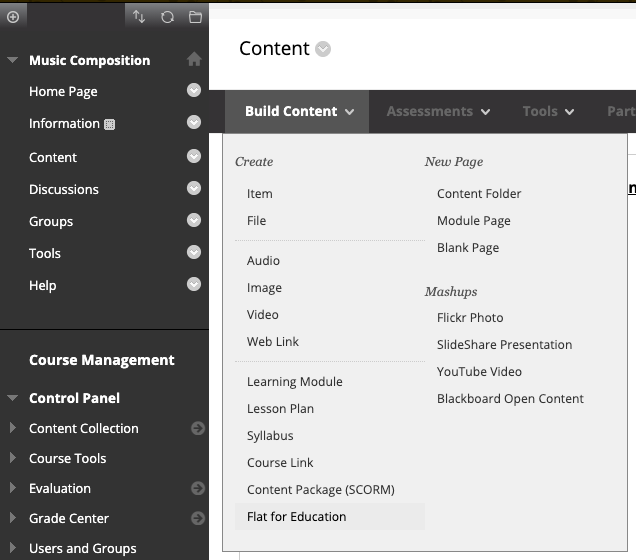Select Content Folder under New Page
The width and height of the screenshot is (636, 560).
click(479, 194)
